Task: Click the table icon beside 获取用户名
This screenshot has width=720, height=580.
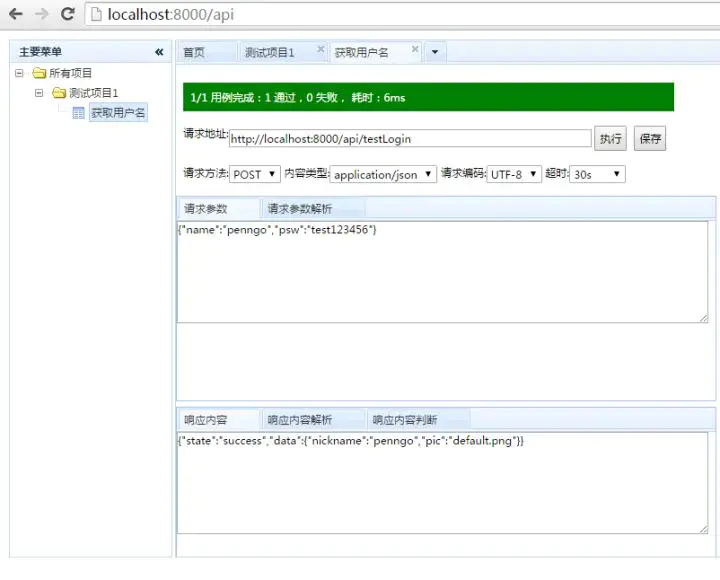Action: click(79, 113)
